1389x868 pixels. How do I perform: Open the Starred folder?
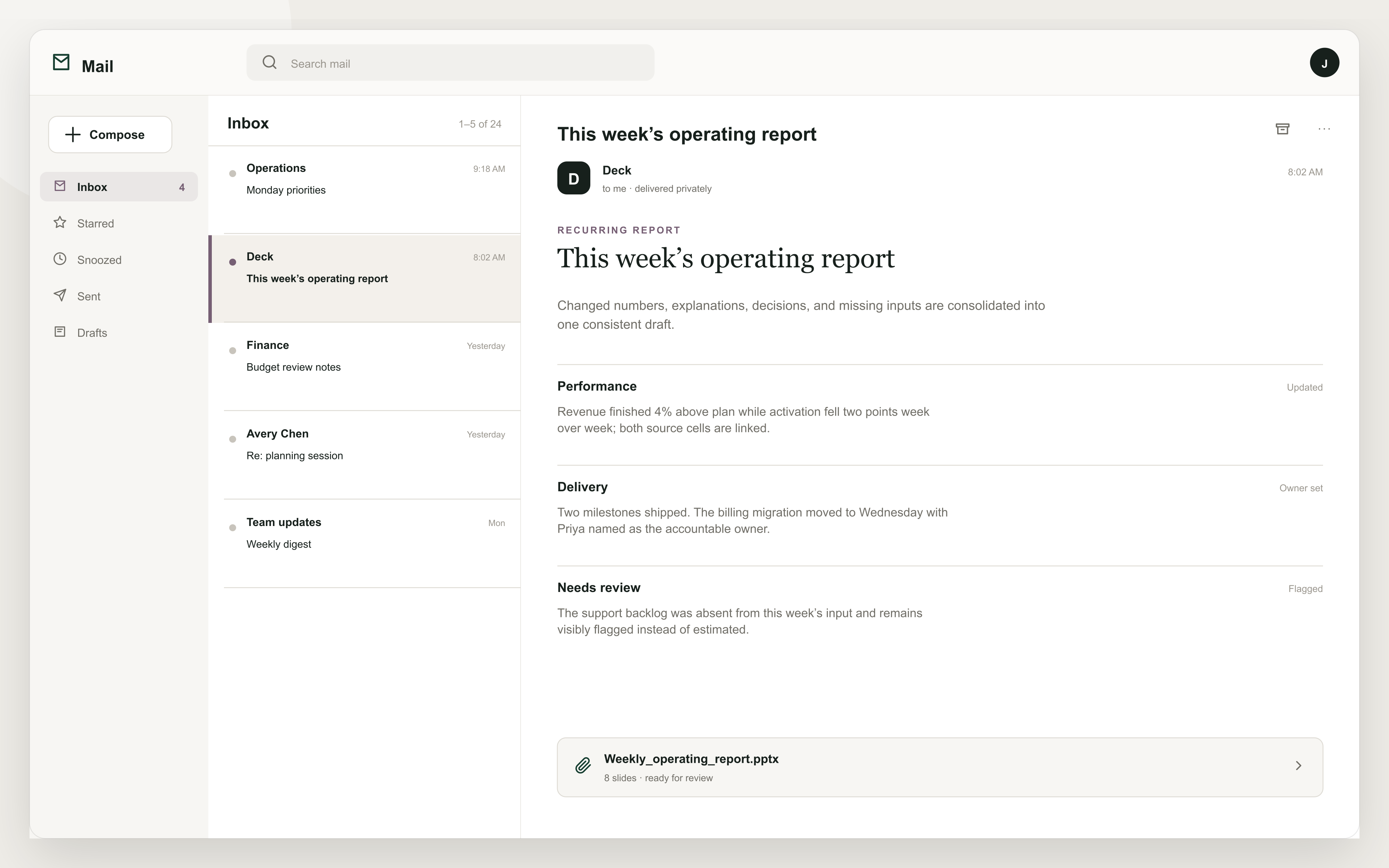click(119, 223)
